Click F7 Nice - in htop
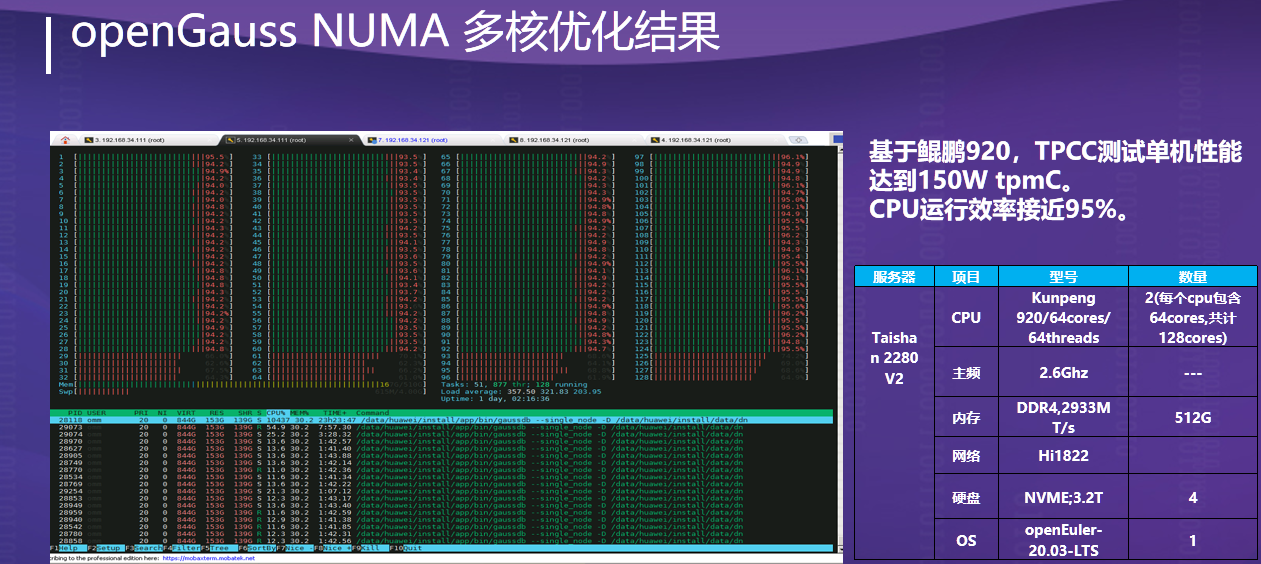The width and height of the screenshot is (1261, 564). click(x=295, y=548)
